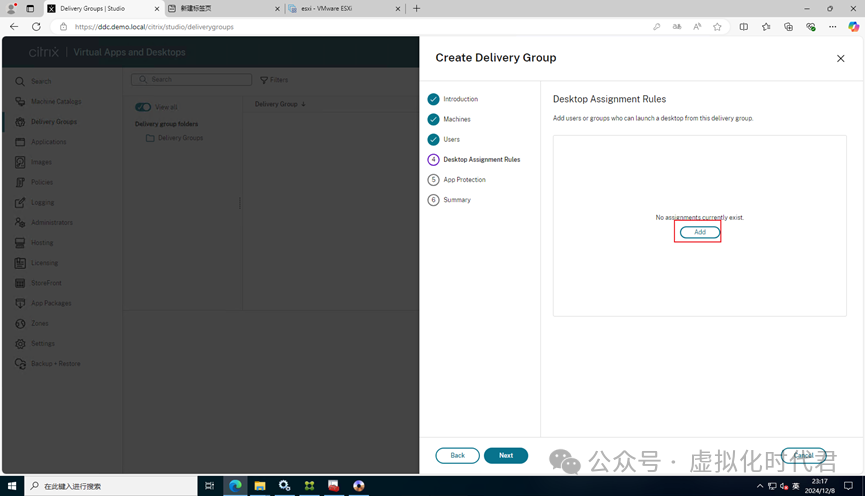The width and height of the screenshot is (865, 496).
Task: Open Zones in the sidebar
Action: coord(31,323)
